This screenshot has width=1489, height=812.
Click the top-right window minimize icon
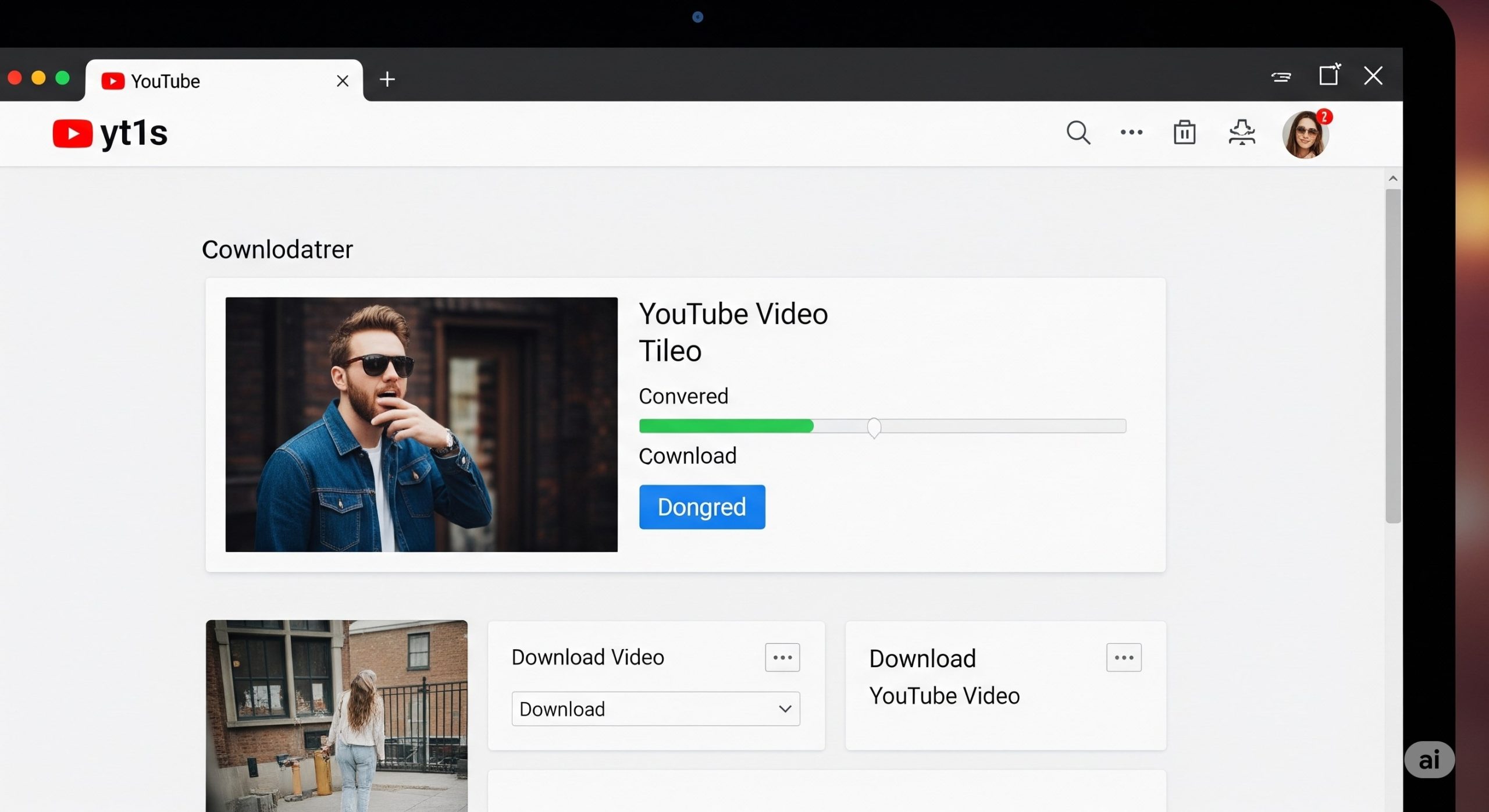click(1281, 77)
